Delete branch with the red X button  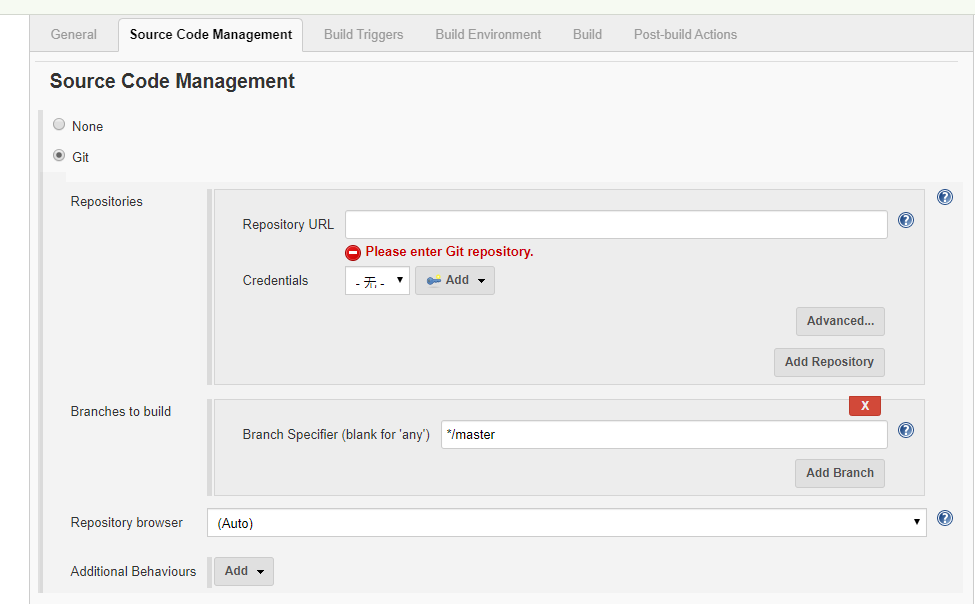tap(865, 406)
